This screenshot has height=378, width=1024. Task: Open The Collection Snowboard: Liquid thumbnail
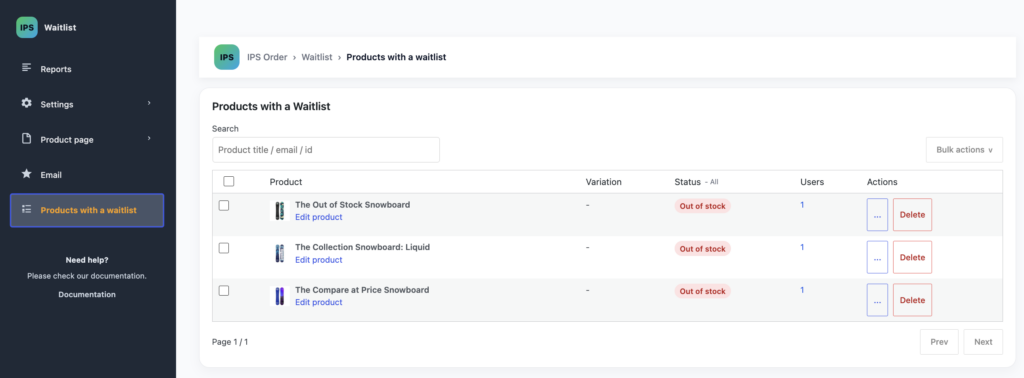coord(280,253)
